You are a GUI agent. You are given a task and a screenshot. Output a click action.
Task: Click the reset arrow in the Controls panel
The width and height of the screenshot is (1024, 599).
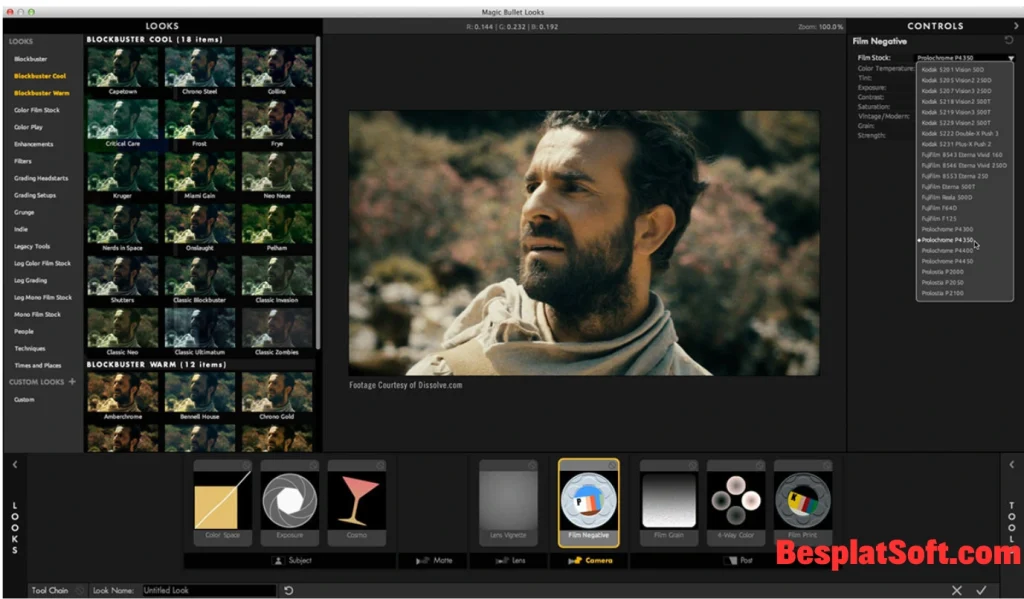coord(1007,40)
